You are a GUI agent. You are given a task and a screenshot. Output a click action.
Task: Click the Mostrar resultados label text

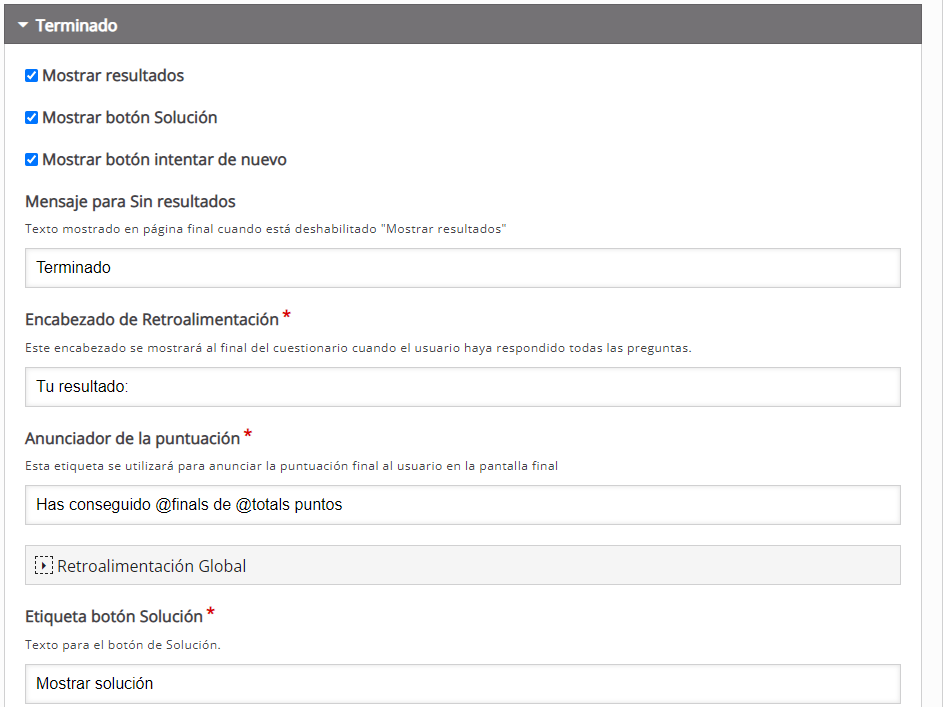(x=113, y=75)
